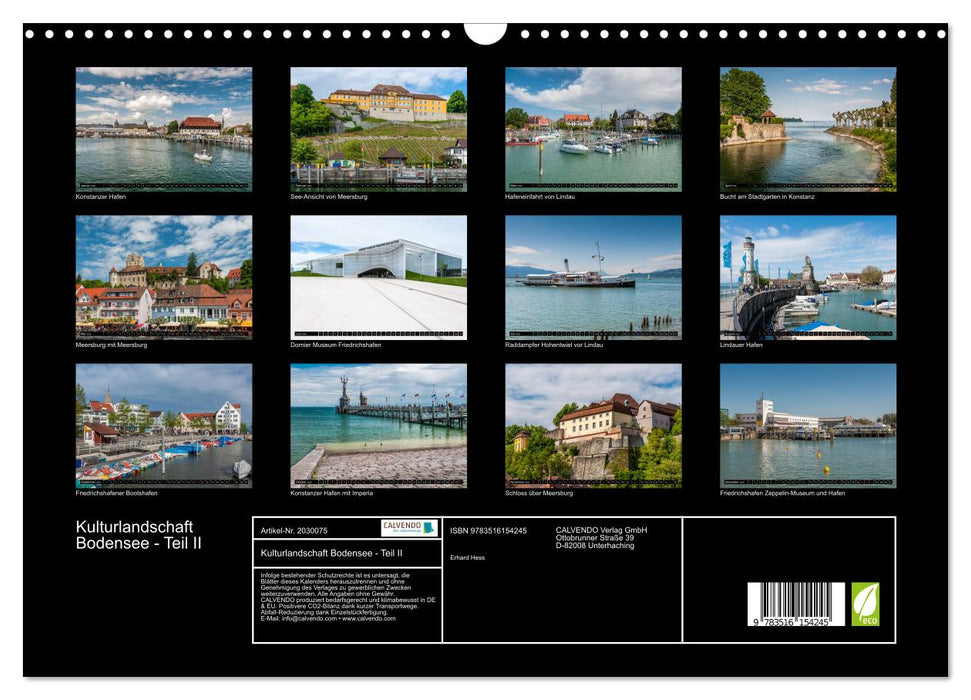Select the Konstanzer Hafen thumbnail
This screenshot has height=700, width=971.
pyautogui.click(x=165, y=126)
